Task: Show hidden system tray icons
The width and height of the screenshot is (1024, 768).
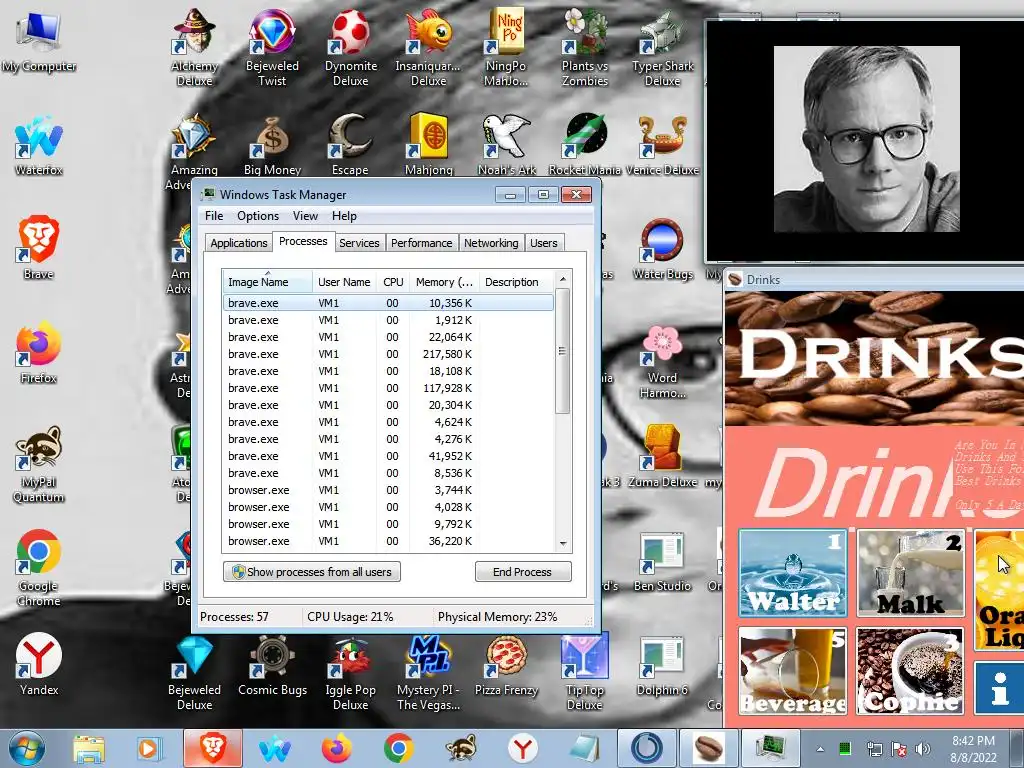Action: 820,749
